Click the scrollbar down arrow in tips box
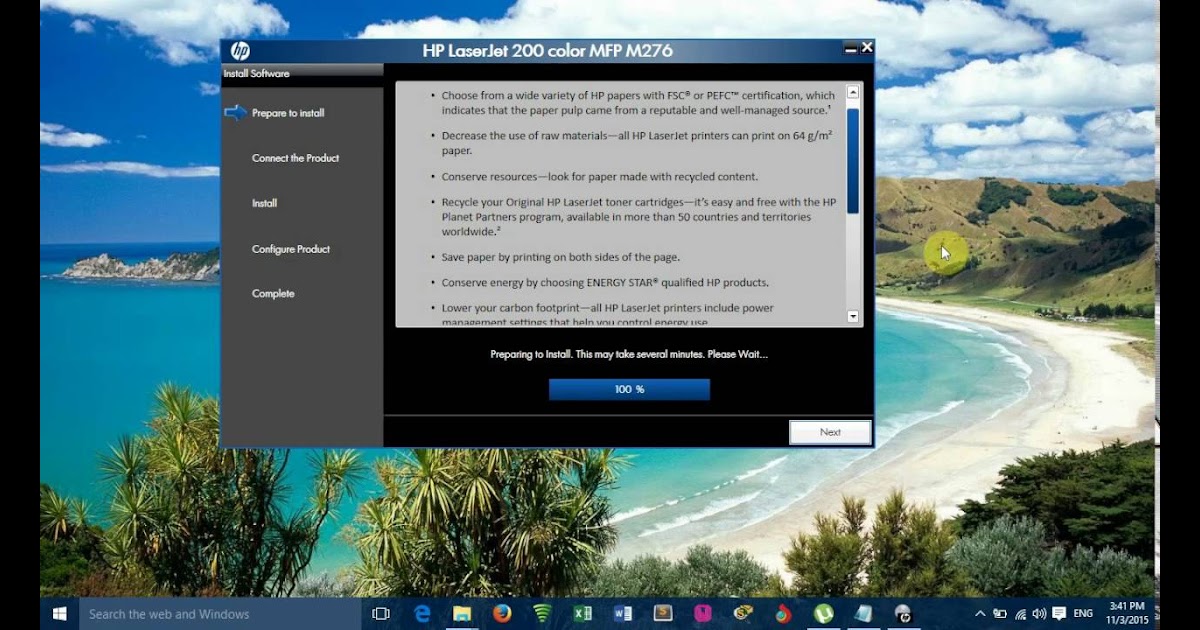 click(853, 316)
